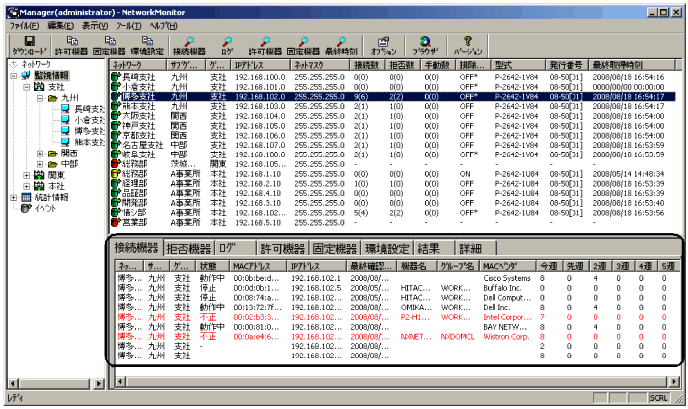Viewport: 688px width, 409px height.
Task: Open オプション from the toolbar
Action: tap(383, 43)
